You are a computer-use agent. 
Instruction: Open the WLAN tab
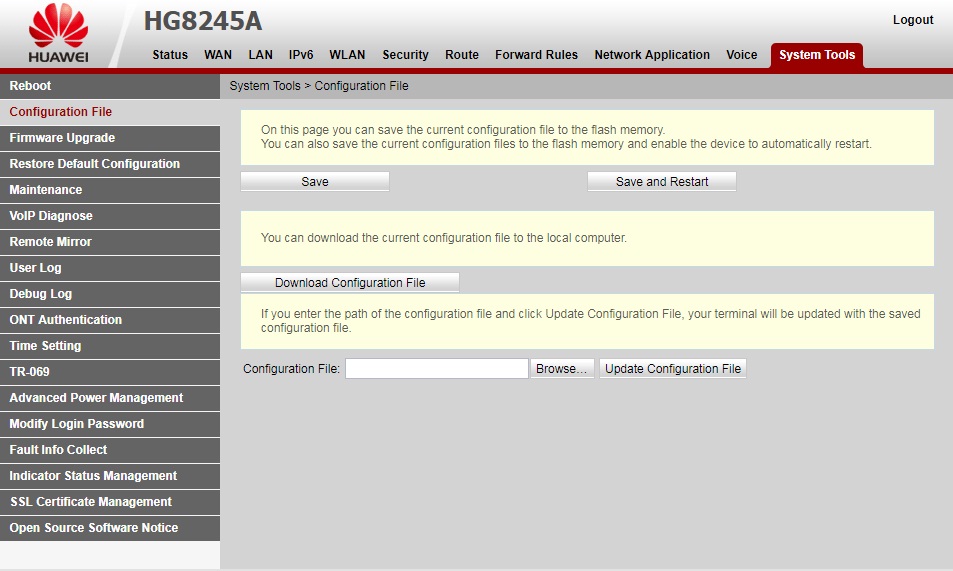pyautogui.click(x=347, y=55)
